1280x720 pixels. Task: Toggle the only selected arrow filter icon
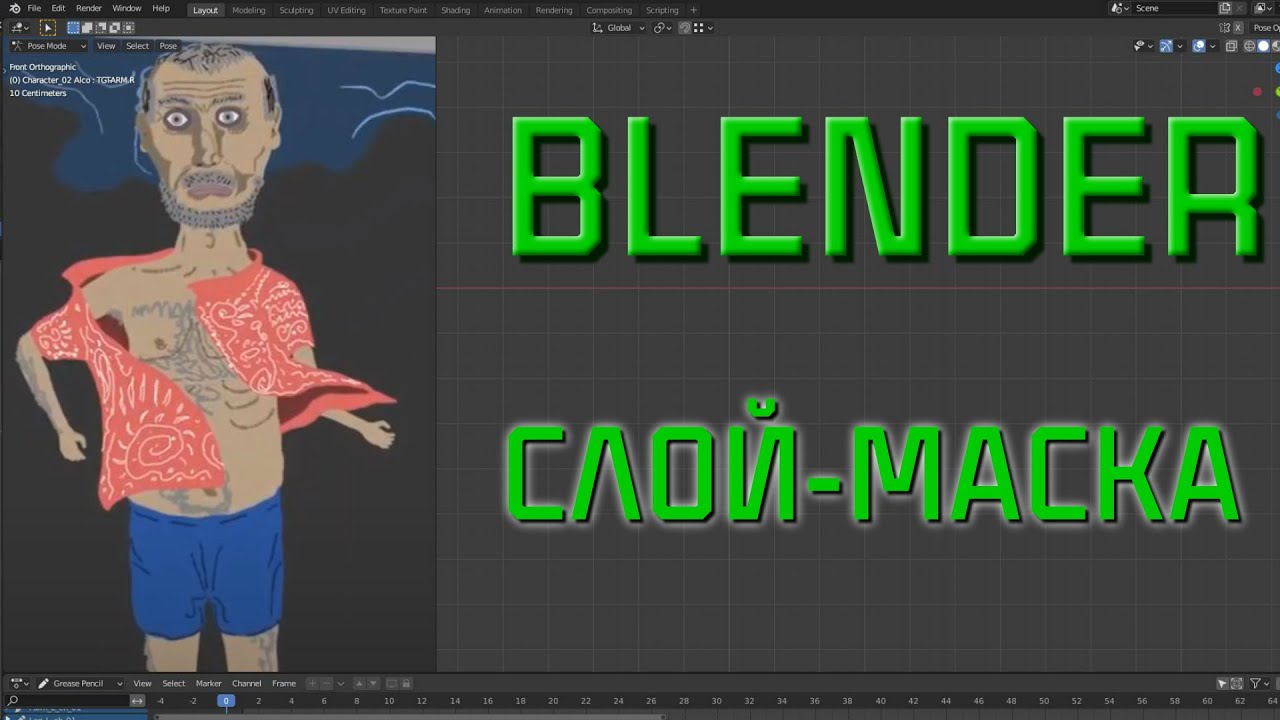1222,683
